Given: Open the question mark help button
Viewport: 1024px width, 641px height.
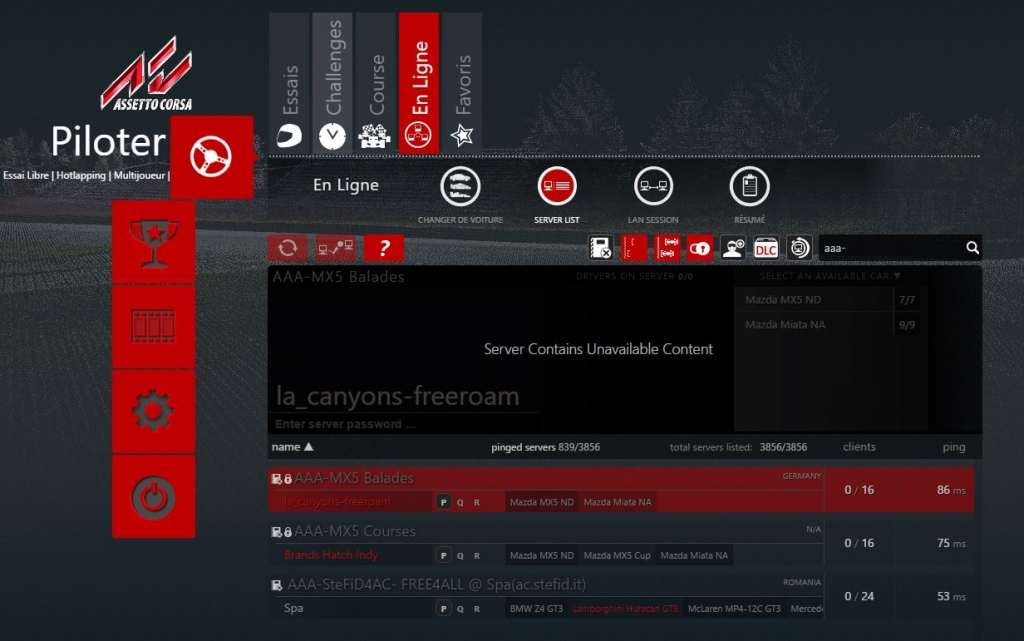Looking at the screenshot, I should 384,248.
